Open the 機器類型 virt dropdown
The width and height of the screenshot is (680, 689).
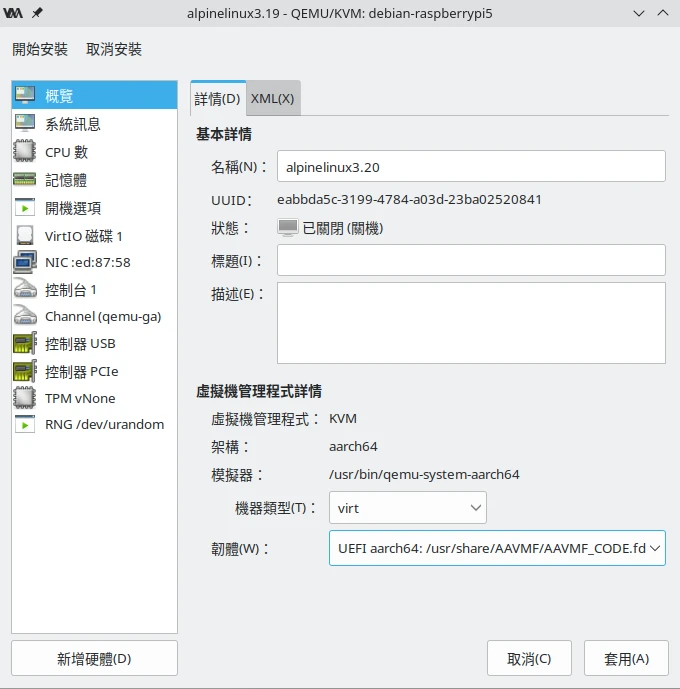(x=408, y=508)
